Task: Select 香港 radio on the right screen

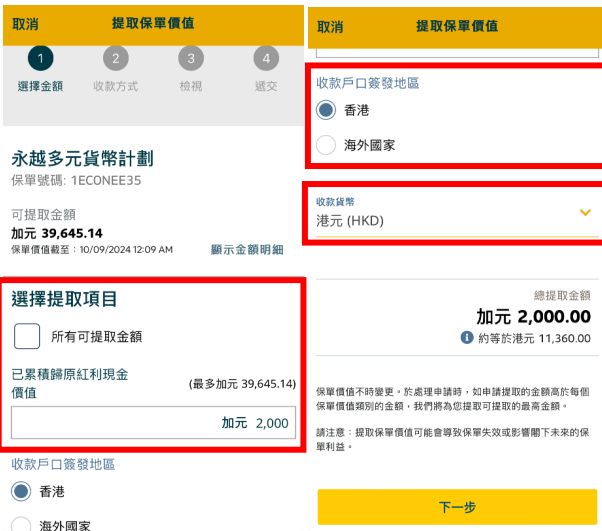Action: 326,110
